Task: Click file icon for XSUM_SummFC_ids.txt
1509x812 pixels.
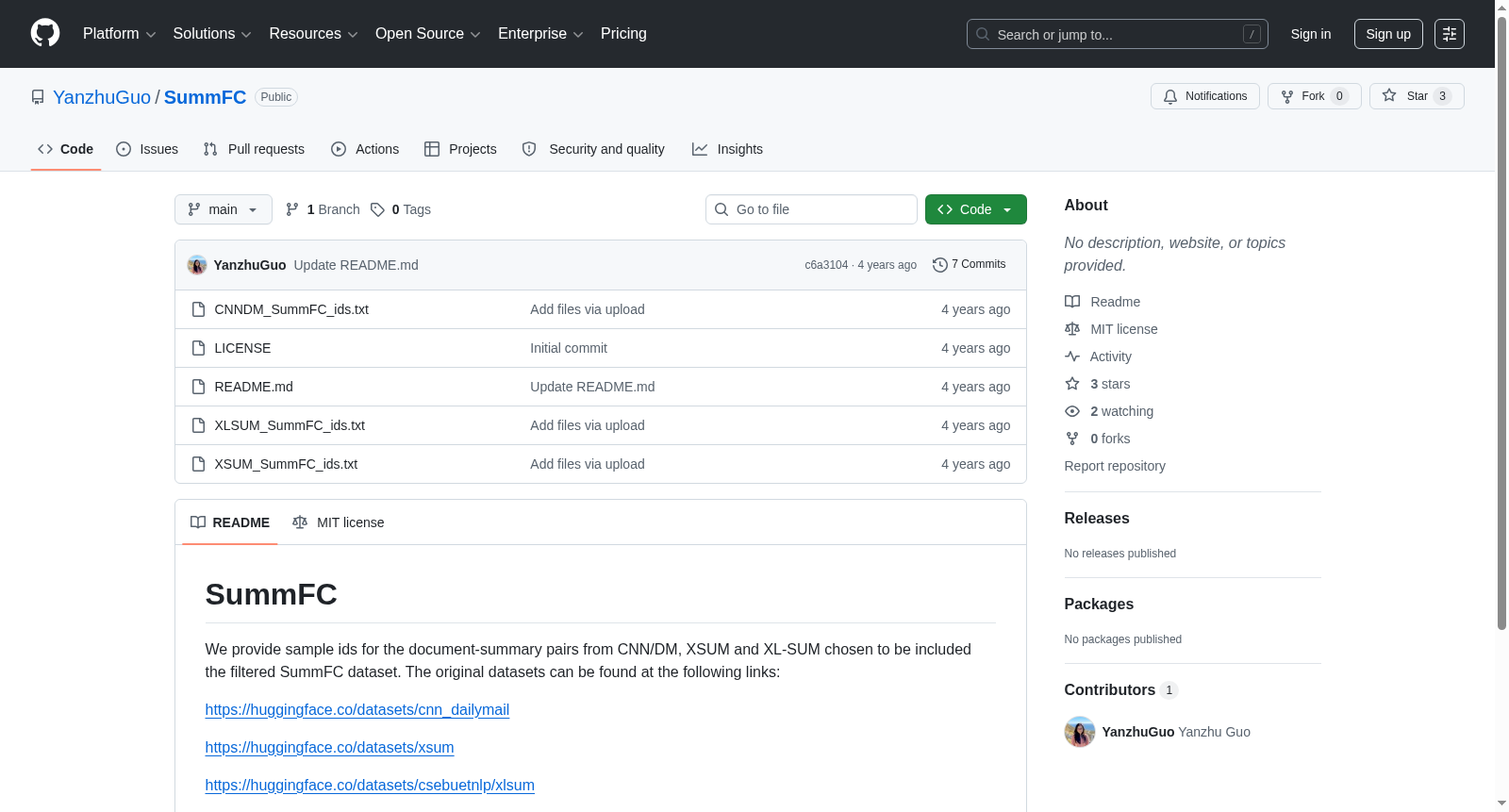Action: click(x=198, y=464)
